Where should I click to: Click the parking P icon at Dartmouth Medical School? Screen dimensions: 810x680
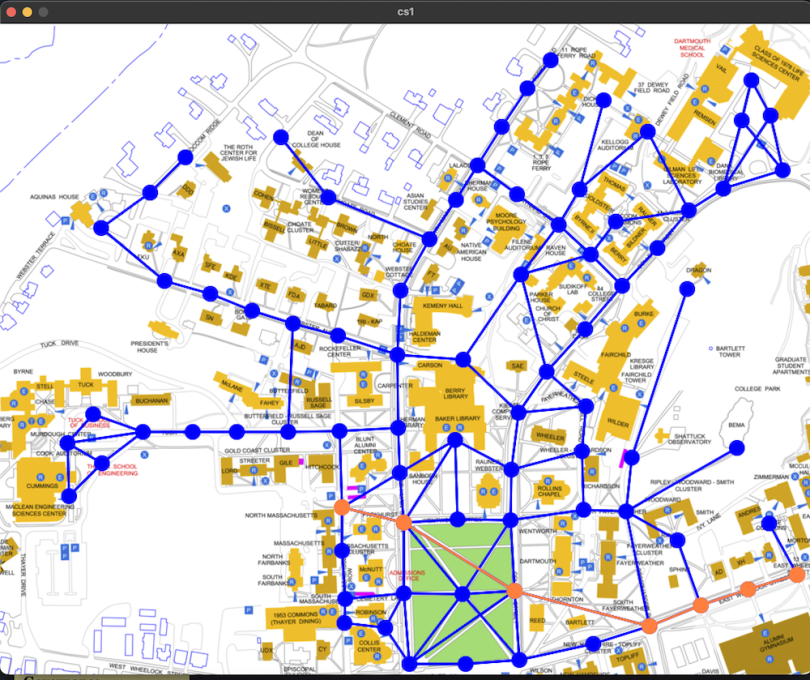point(725,50)
